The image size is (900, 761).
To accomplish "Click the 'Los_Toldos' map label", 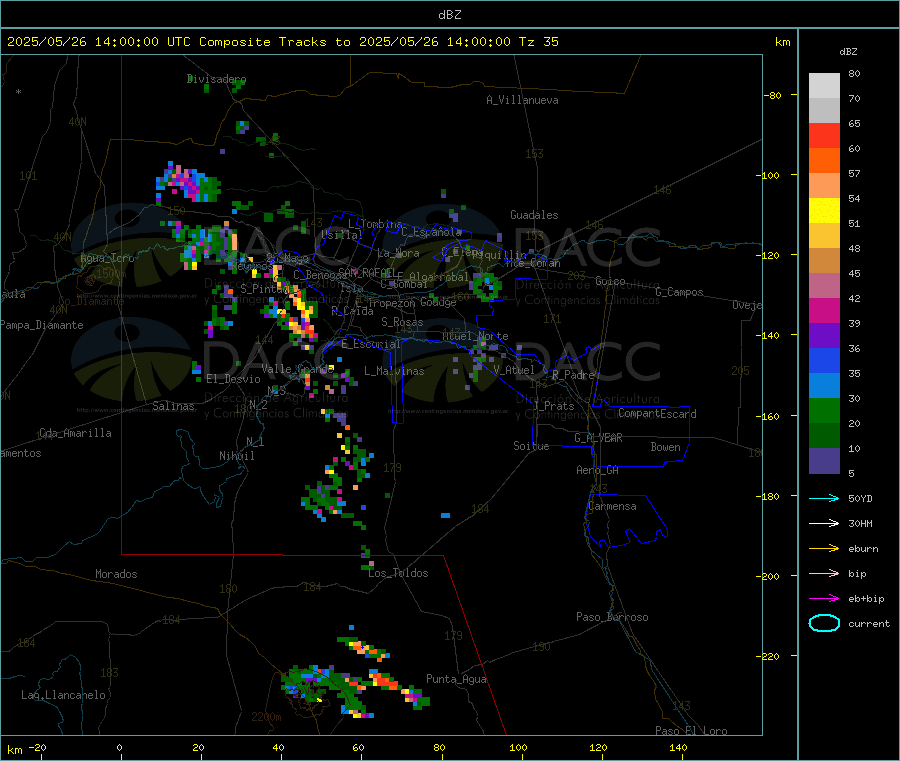I will click(398, 573).
